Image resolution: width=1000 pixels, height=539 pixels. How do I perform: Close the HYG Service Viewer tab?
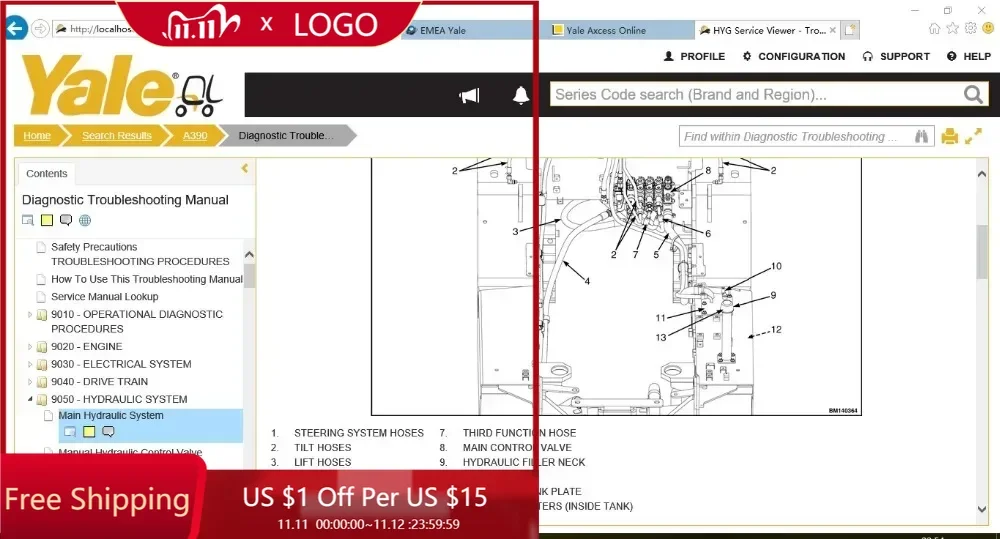coord(832,30)
